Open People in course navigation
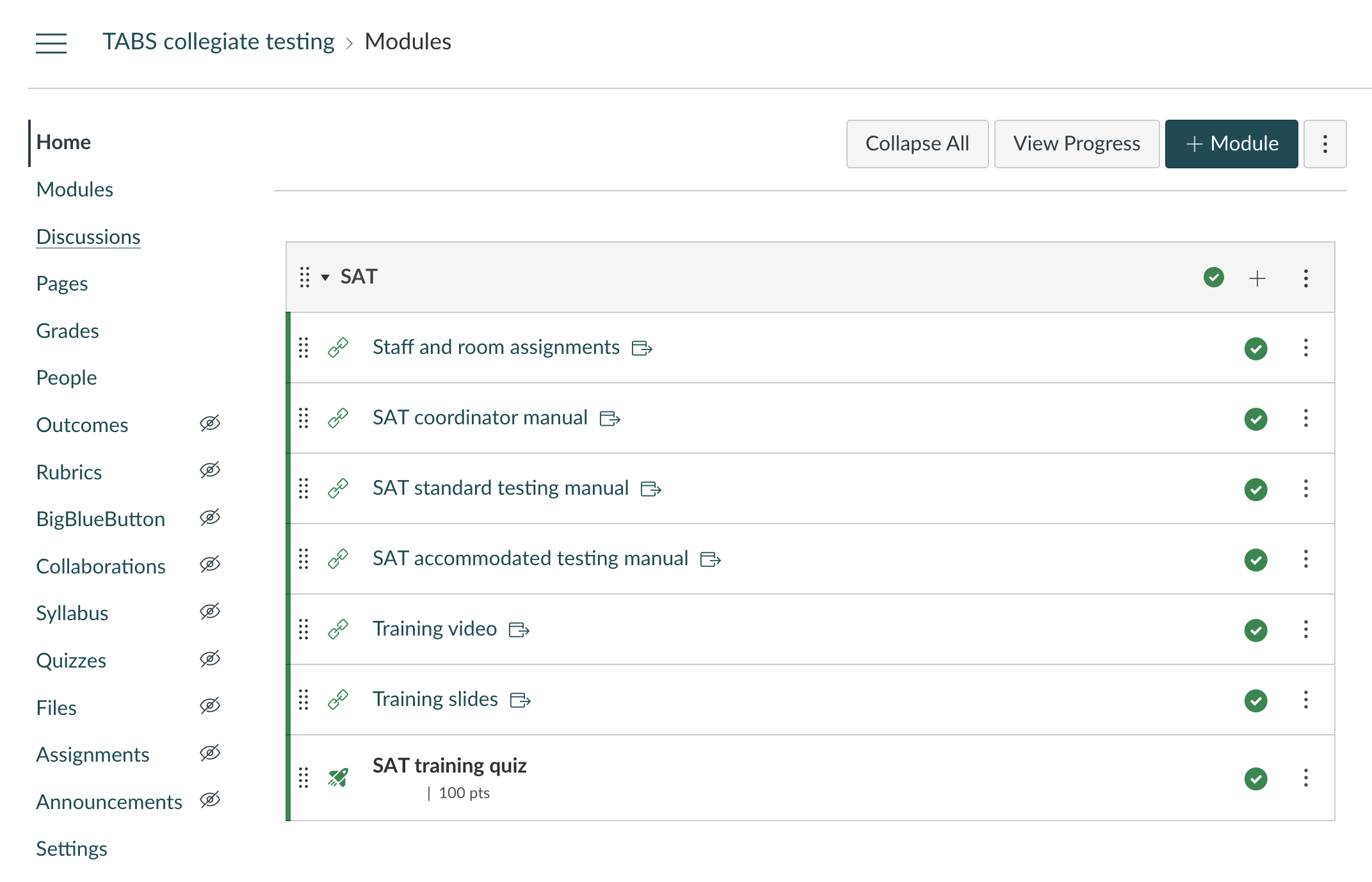The image size is (1372, 882). pyautogui.click(x=66, y=378)
